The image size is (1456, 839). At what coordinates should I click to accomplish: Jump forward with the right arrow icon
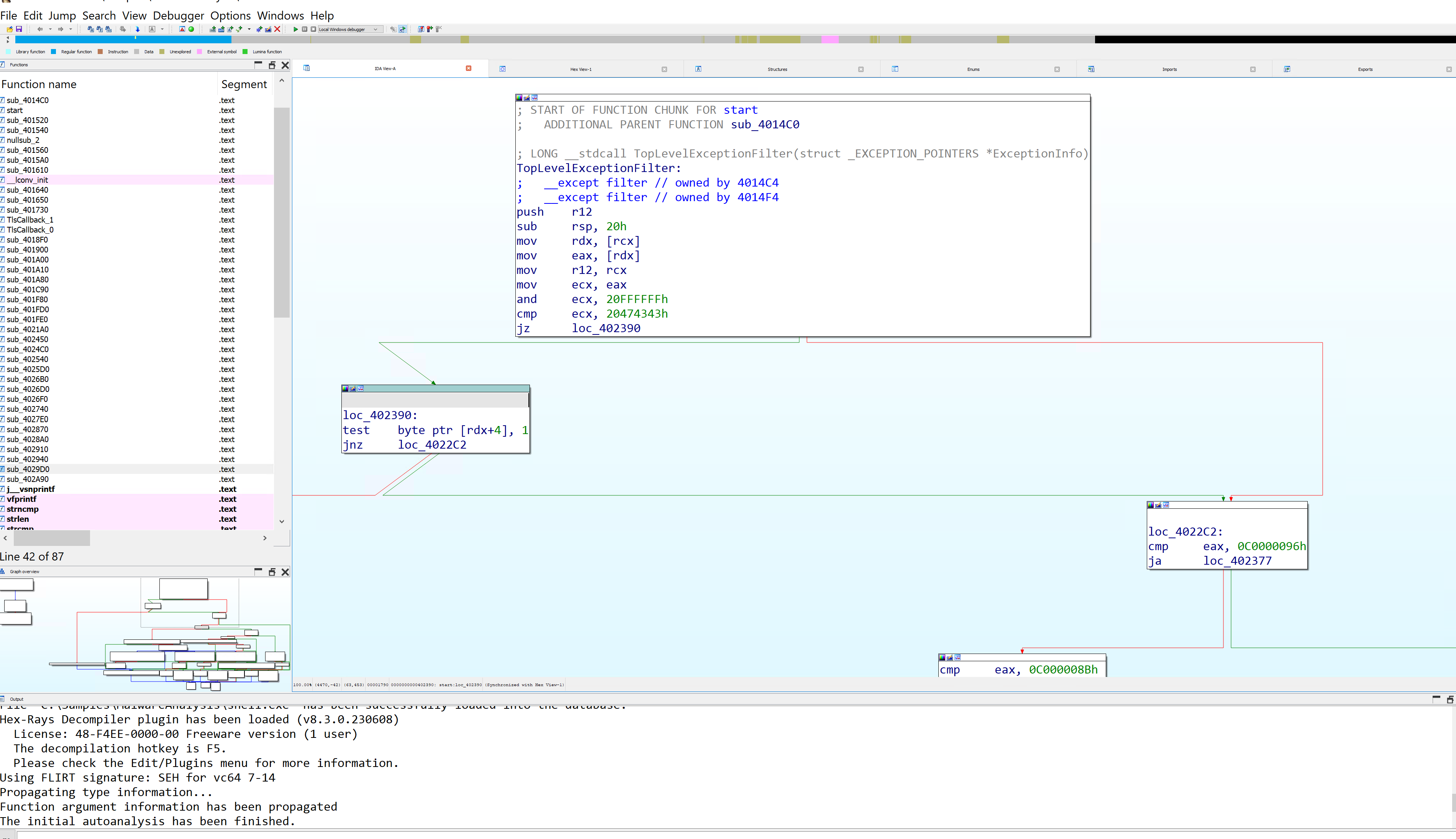[x=61, y=29]
